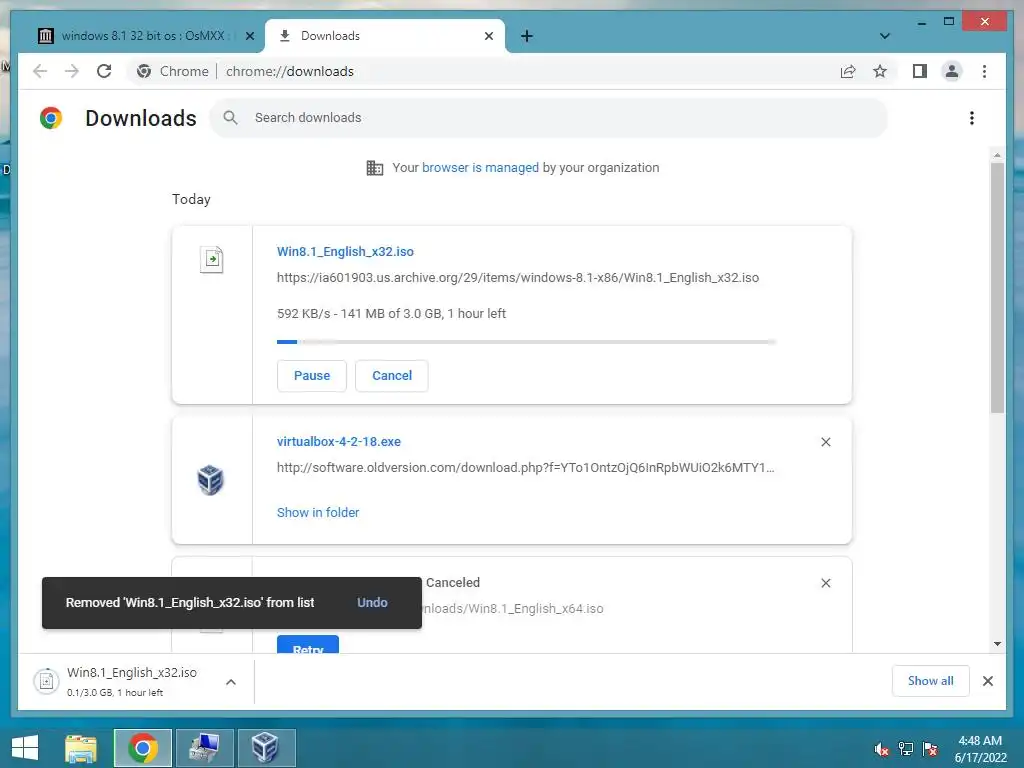Close the download shelf bar
Viewport: 1024px width, 768px height.
pyautogui.click(x=987, y=681)
